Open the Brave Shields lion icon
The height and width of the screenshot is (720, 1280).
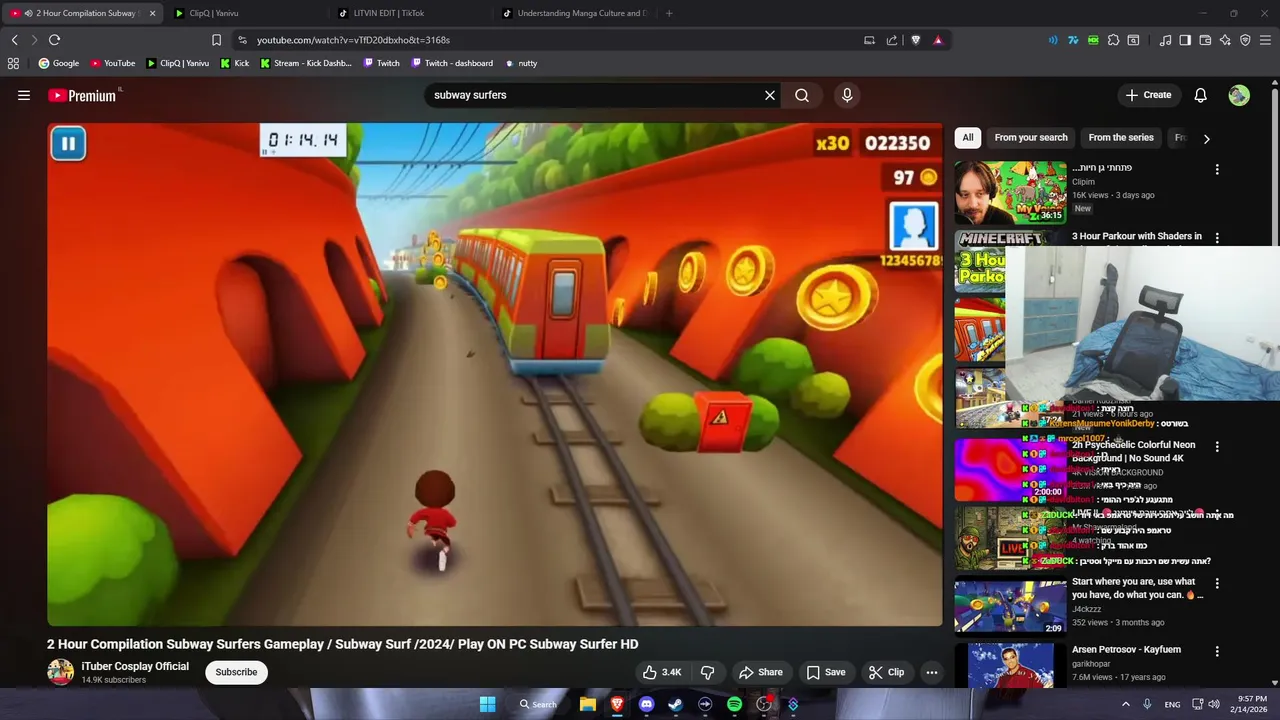coord(915,40)
